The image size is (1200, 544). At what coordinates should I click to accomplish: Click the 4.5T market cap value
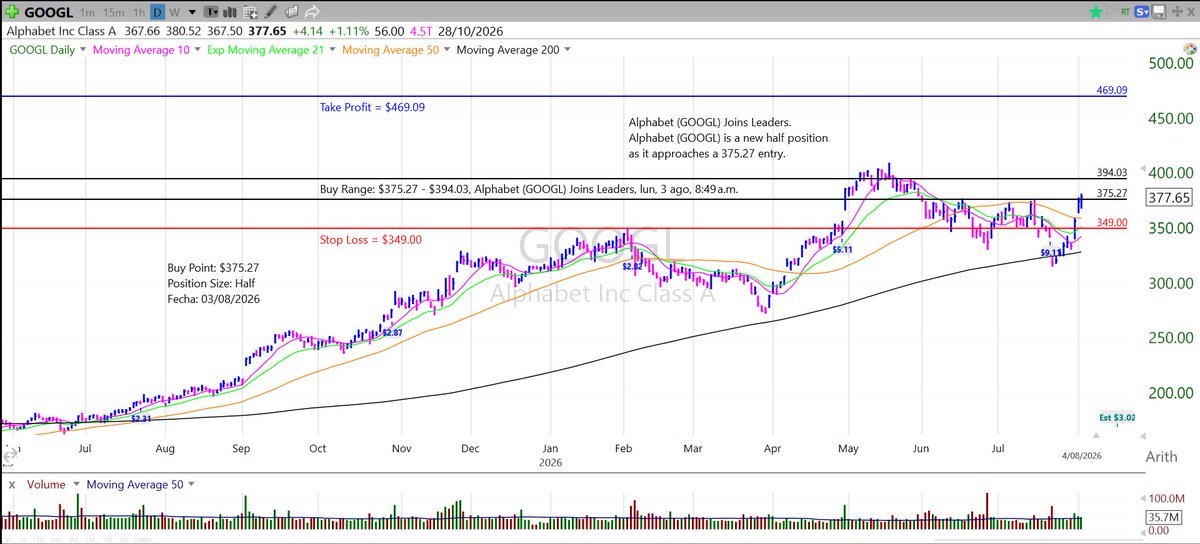[x=421, y=31]
